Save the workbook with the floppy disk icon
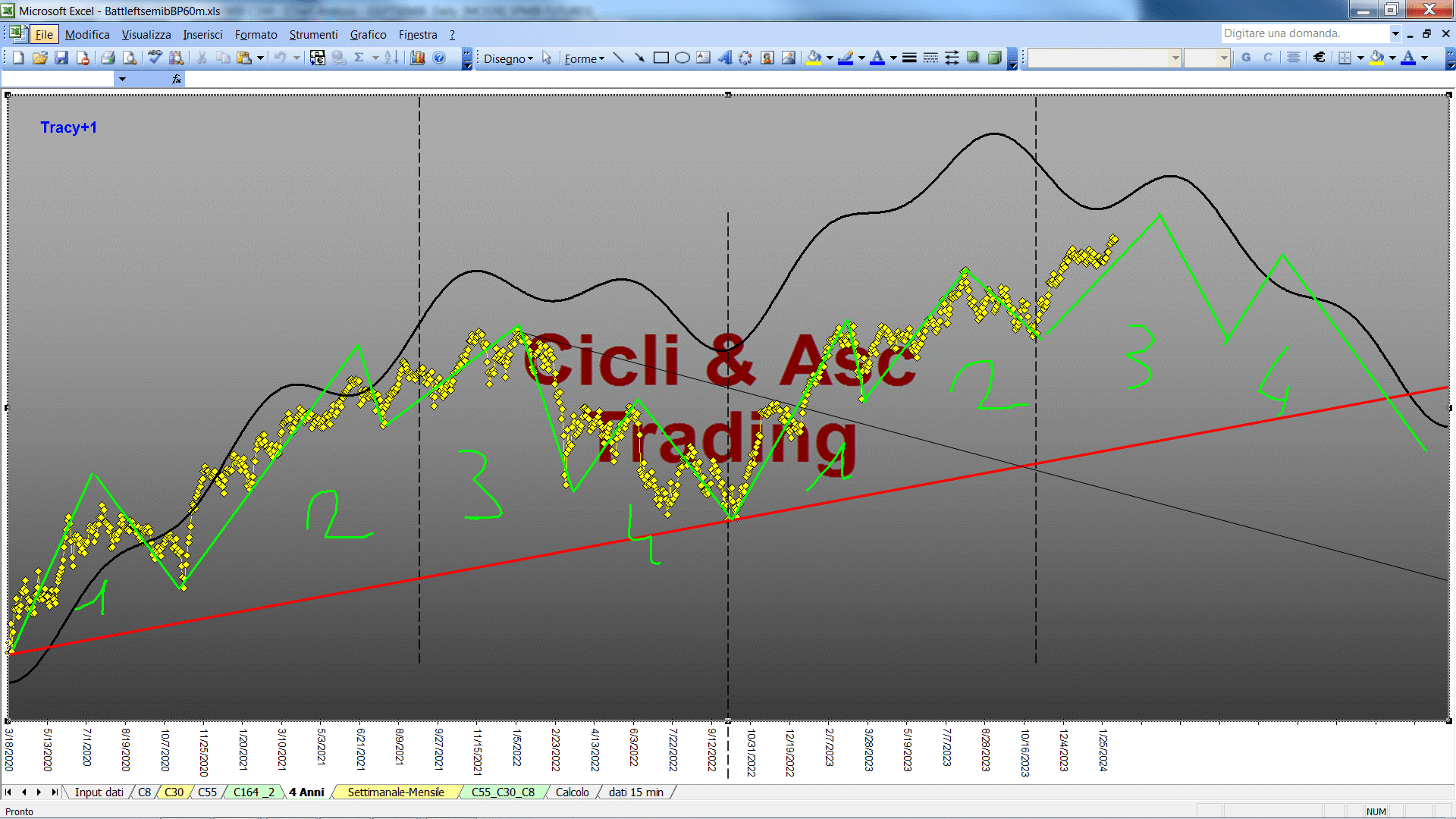Image resolution: width=1456 pixels, height=819 pixels. coord(61,58)
